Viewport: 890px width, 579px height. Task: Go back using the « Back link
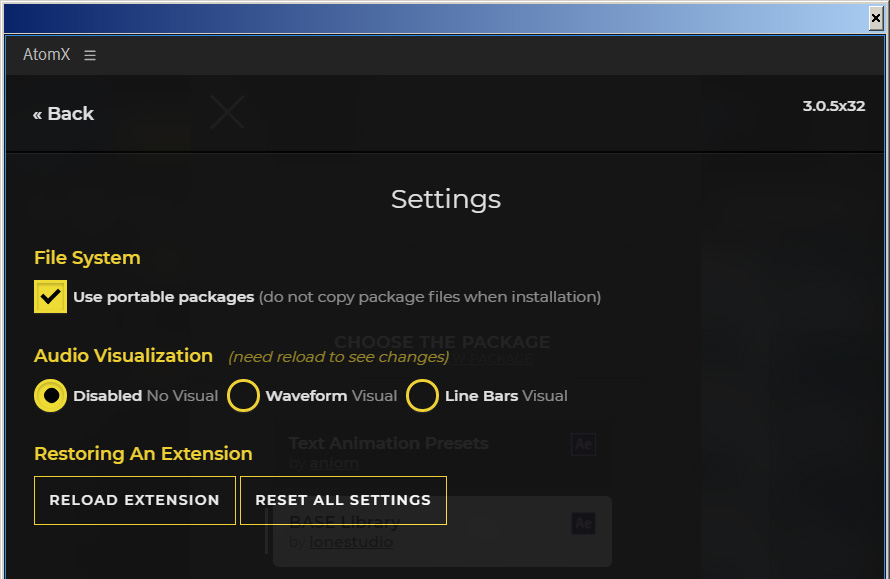[x=63, y=114]
